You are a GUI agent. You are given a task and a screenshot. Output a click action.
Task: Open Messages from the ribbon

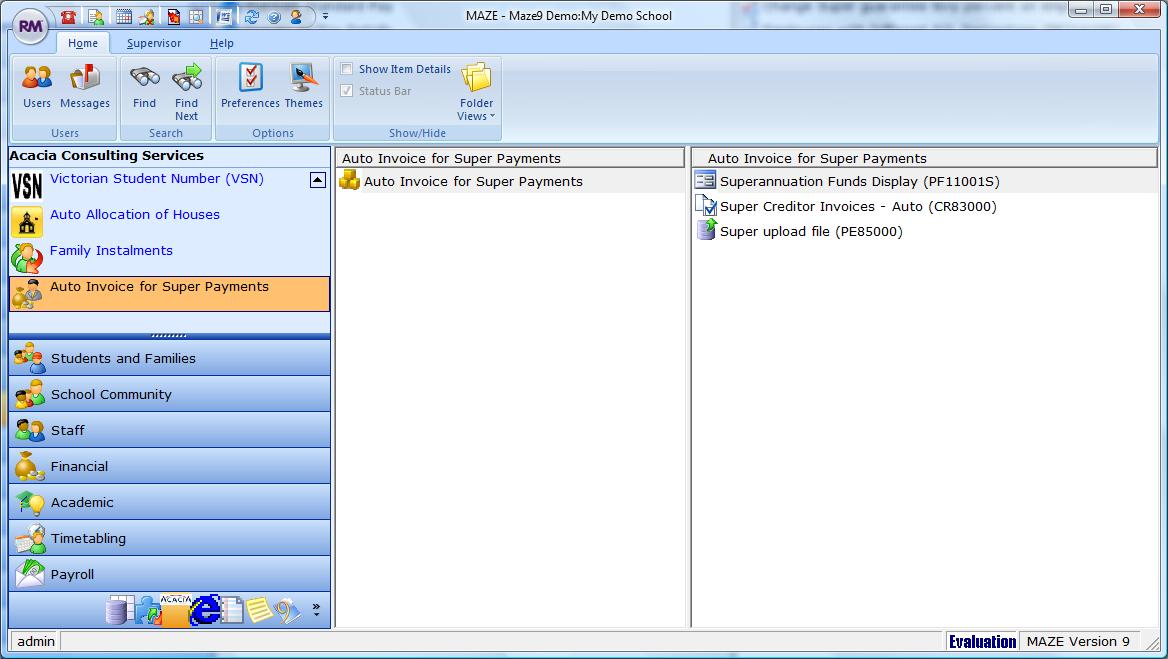click(x=85, y=86)
